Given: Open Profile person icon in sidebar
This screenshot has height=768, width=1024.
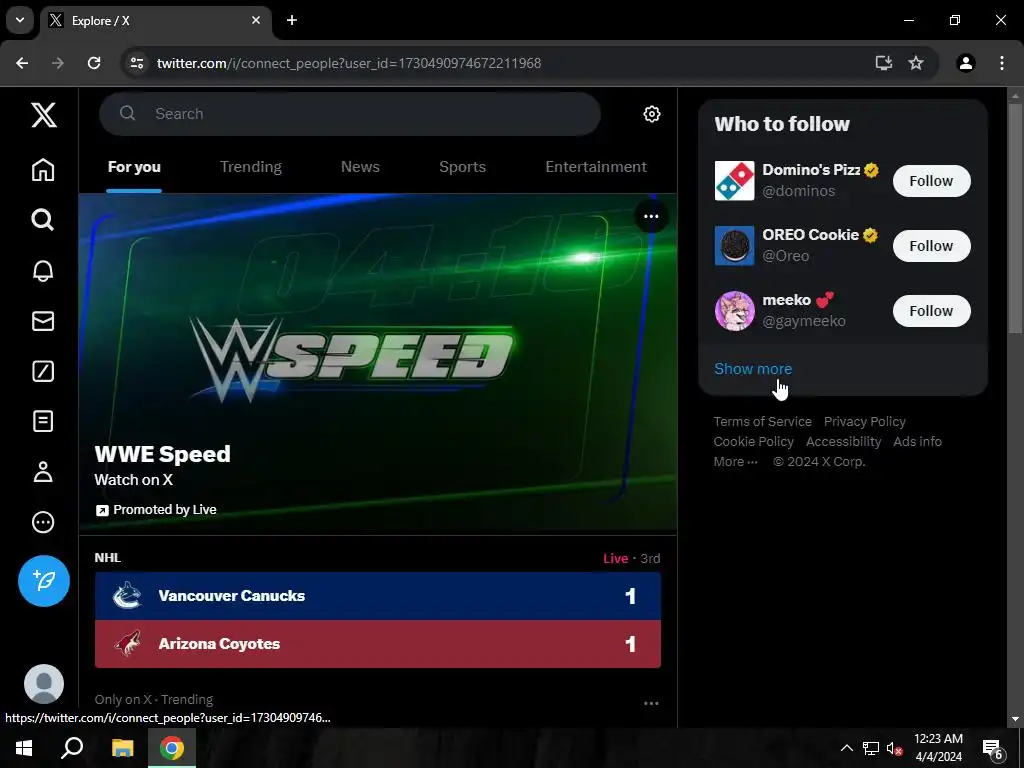Looking at the screenshot, I should pos(43,472).
